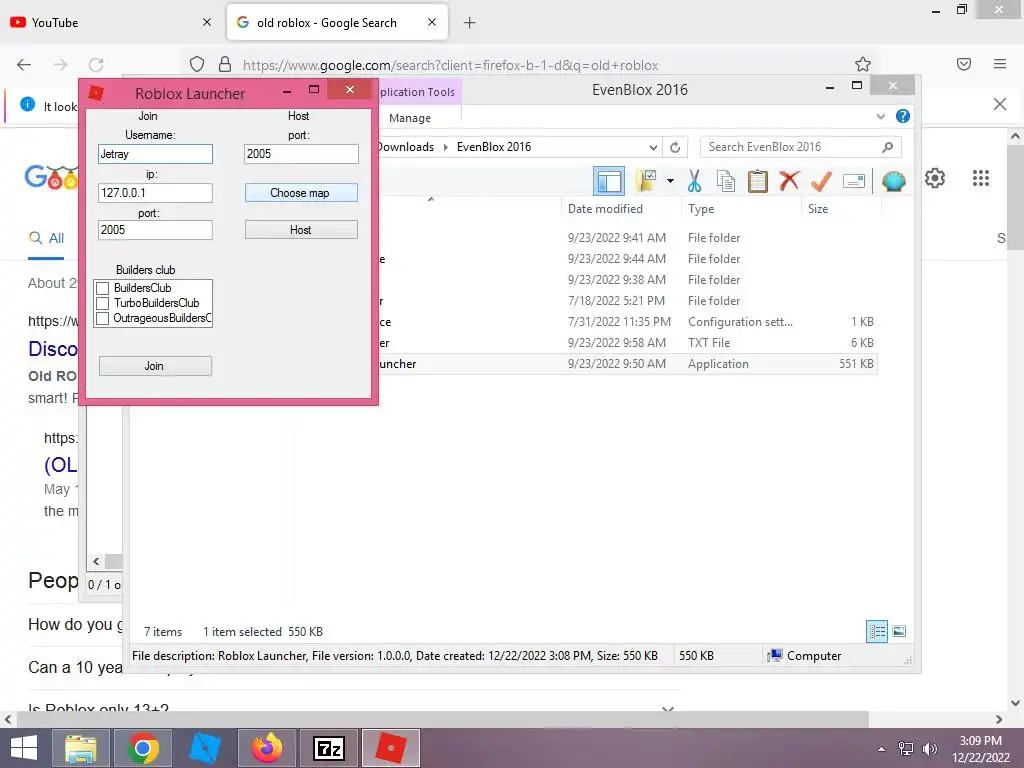Screen dimensions: 1024x768
Task: Click the scissors Cut icon
Action: tap(694, 181)
